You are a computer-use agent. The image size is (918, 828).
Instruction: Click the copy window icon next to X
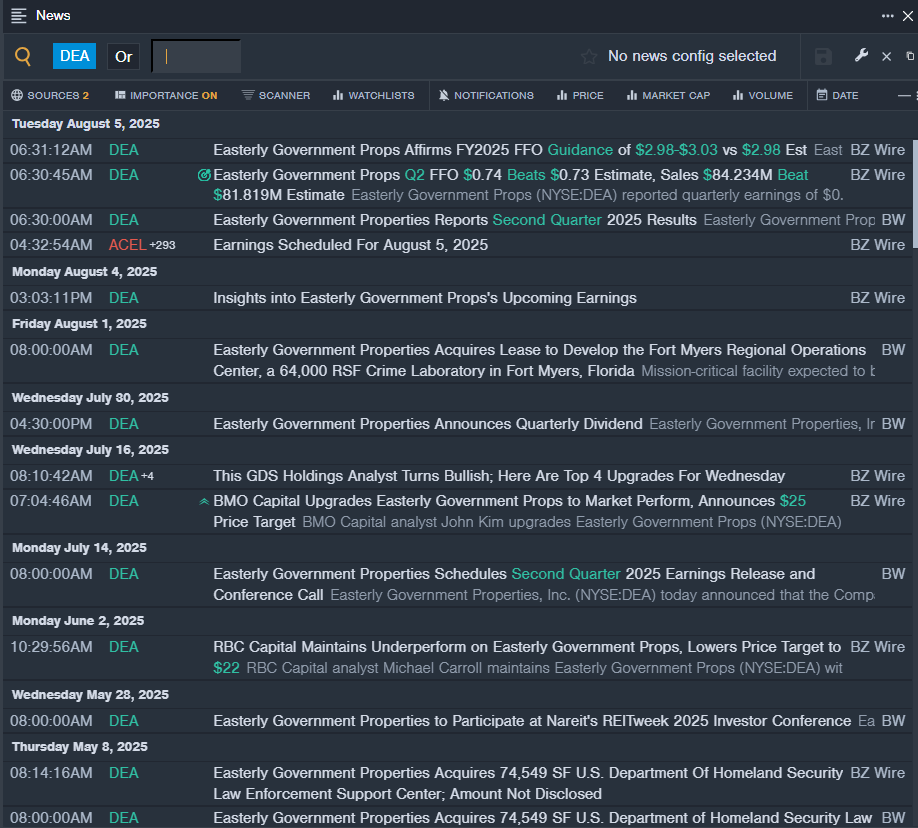[x=910, y=56]
